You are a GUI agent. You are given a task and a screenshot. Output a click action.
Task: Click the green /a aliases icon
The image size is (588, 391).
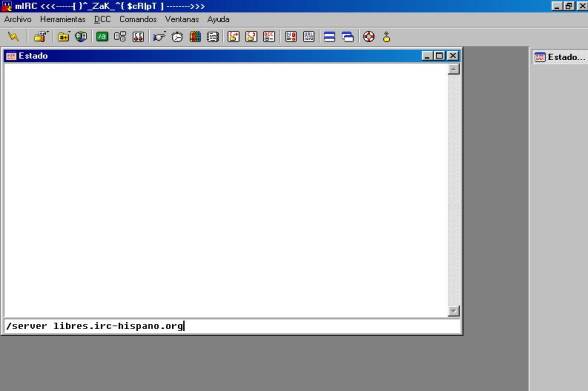coord(102,37)
